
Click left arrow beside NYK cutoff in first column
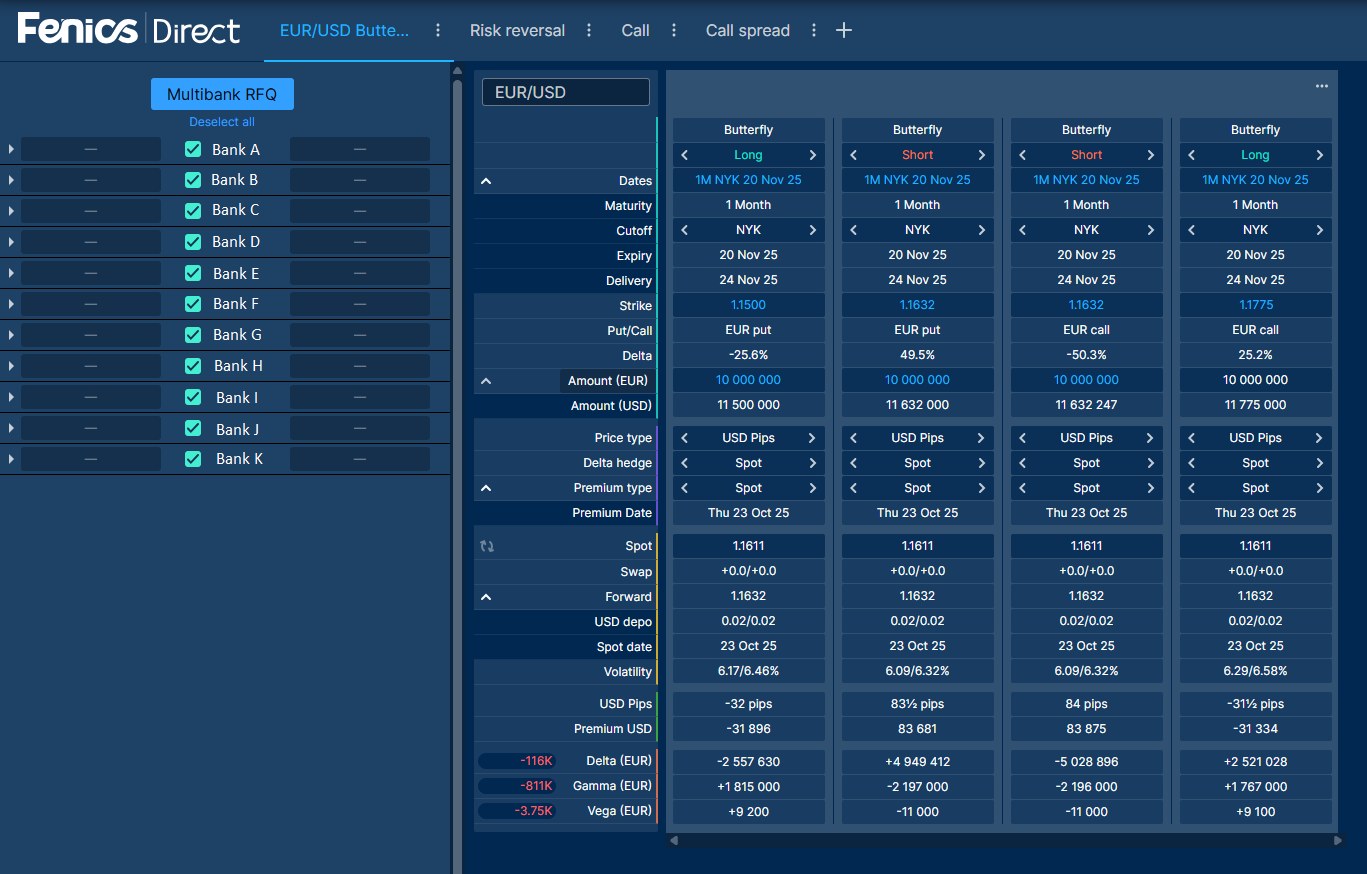(685, 230)
